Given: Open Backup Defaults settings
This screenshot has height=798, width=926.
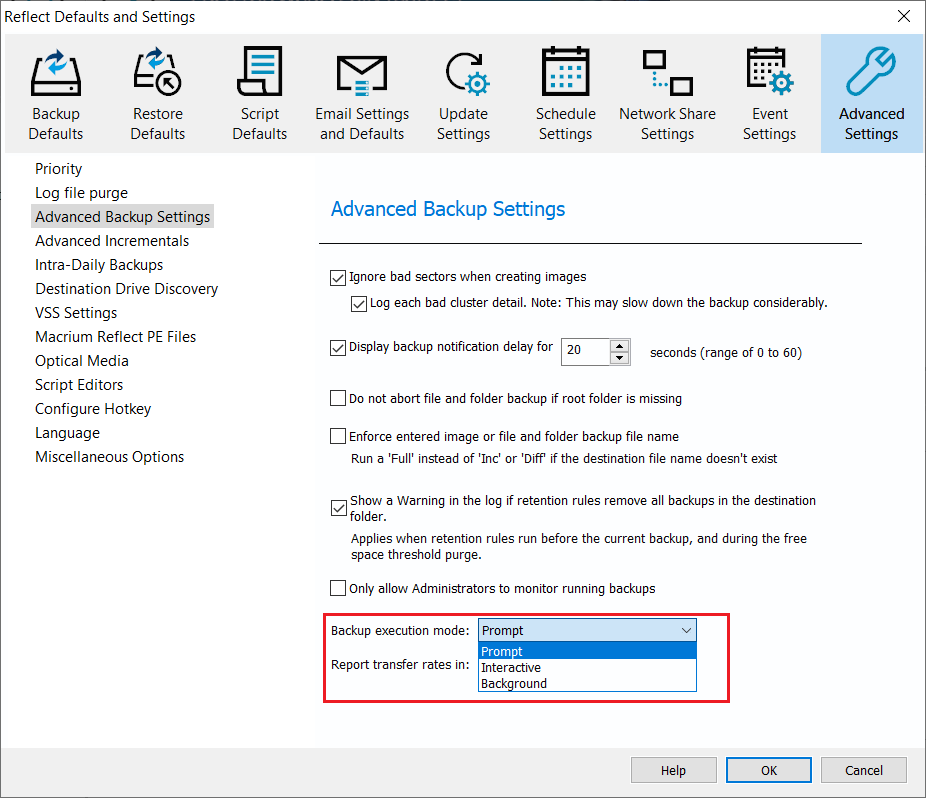Looking at the screenshot, I should coord(55,92).
